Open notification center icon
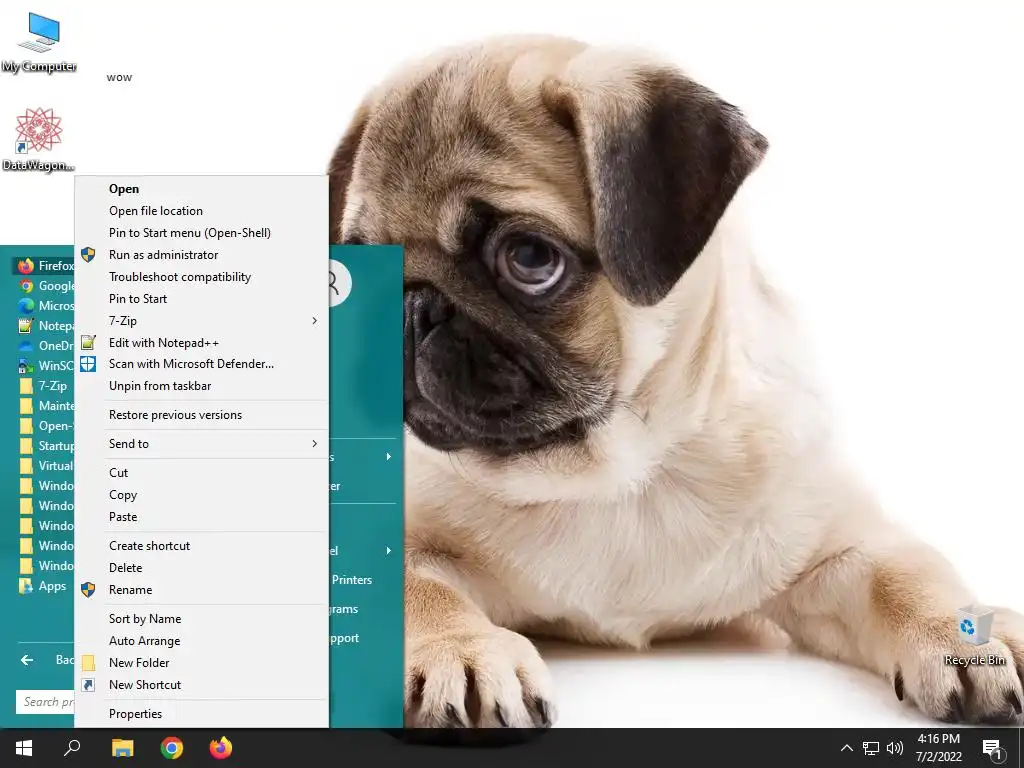Viewport: 1024px width, 768px height. pyautogui.click(x=993, y=748)
